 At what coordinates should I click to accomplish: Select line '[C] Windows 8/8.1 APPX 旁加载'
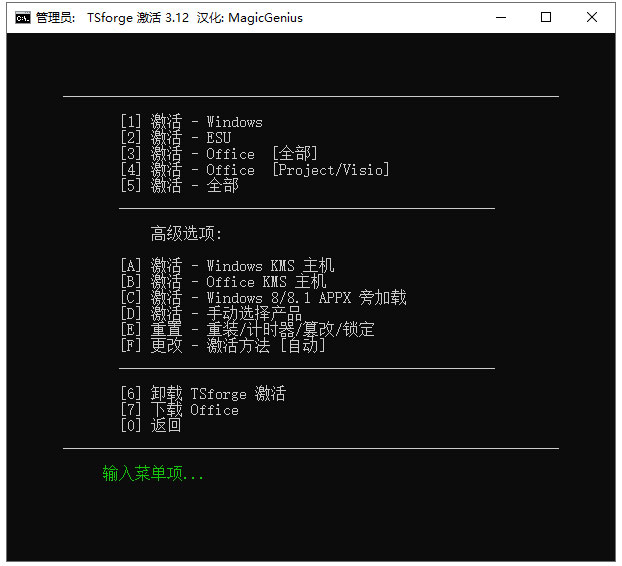point(264,297)
